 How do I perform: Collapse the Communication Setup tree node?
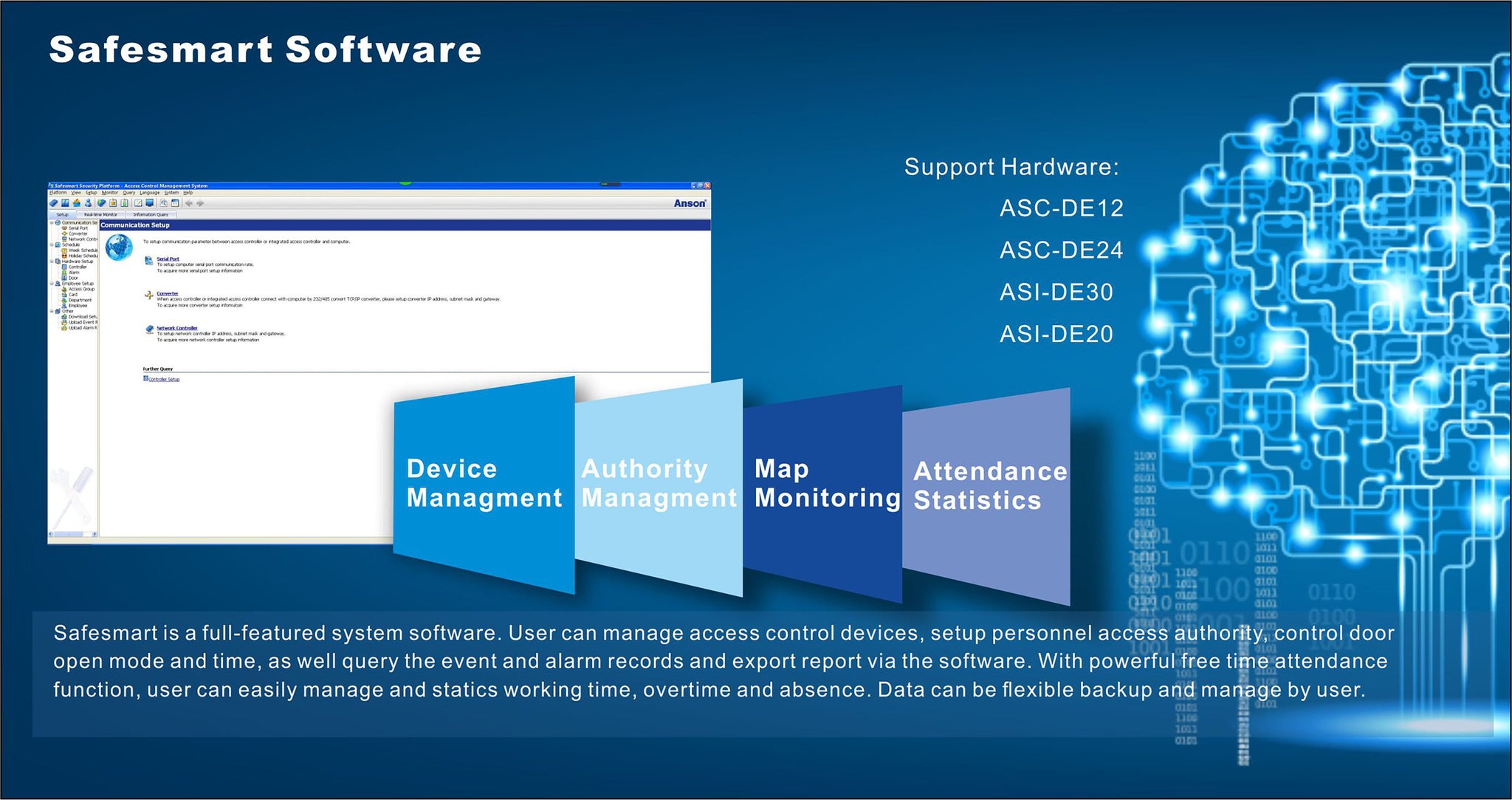point(52,222)
